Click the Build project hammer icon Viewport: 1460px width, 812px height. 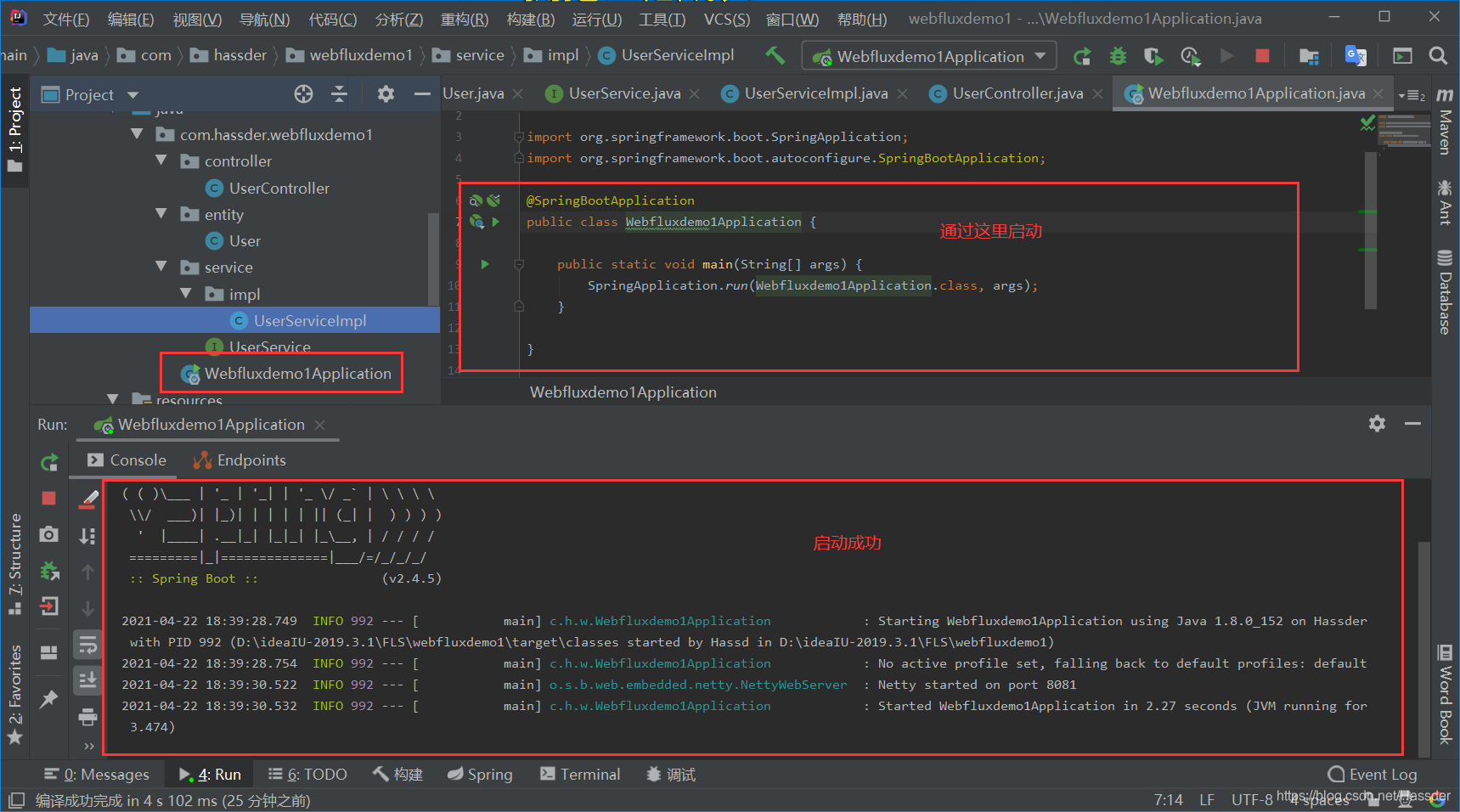point(775,55)
